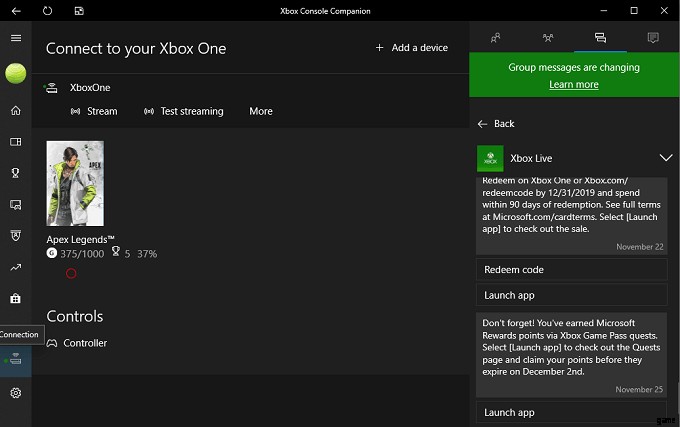This screenshot has width=680, height=427.
Task: Open Settings gear in sidebar
Action: (x=15, y=393)
